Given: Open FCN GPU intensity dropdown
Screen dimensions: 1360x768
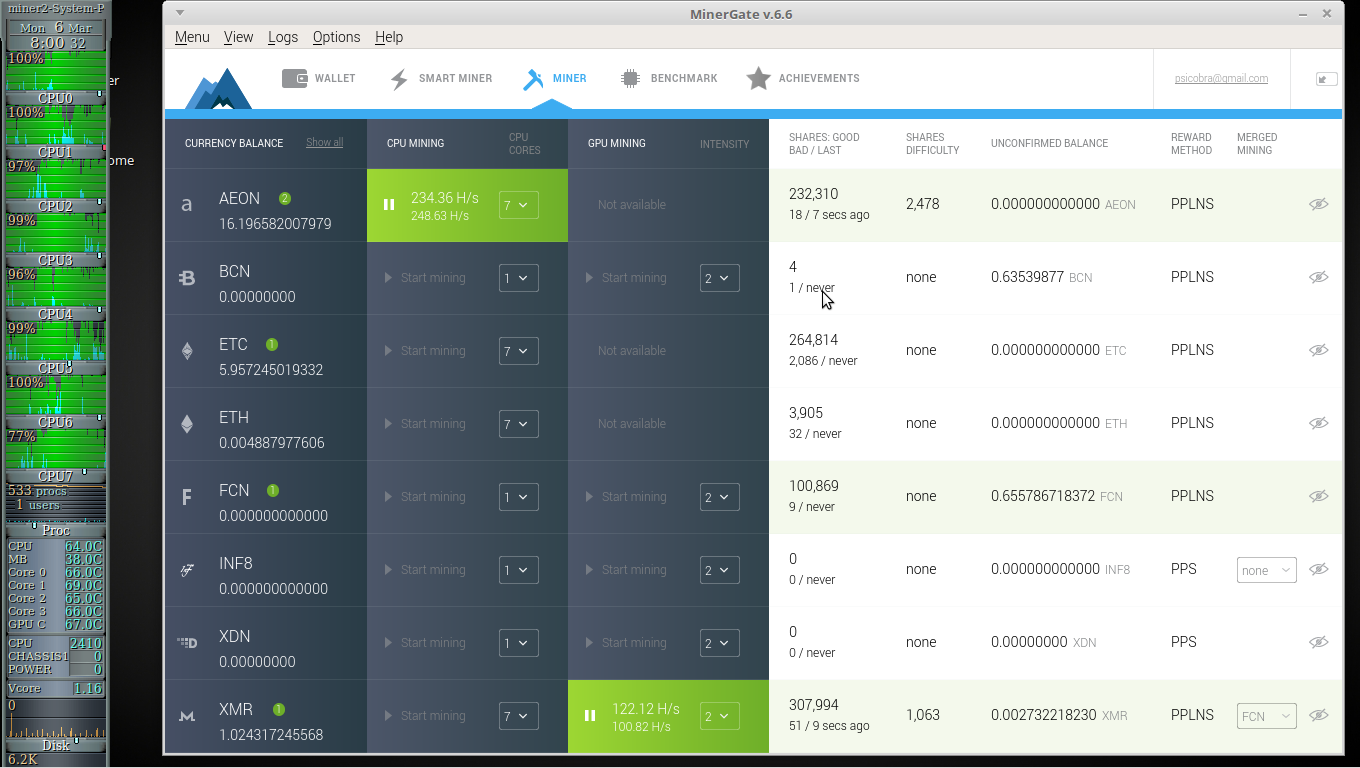Looking at the screenshot, I should point(720,497).
